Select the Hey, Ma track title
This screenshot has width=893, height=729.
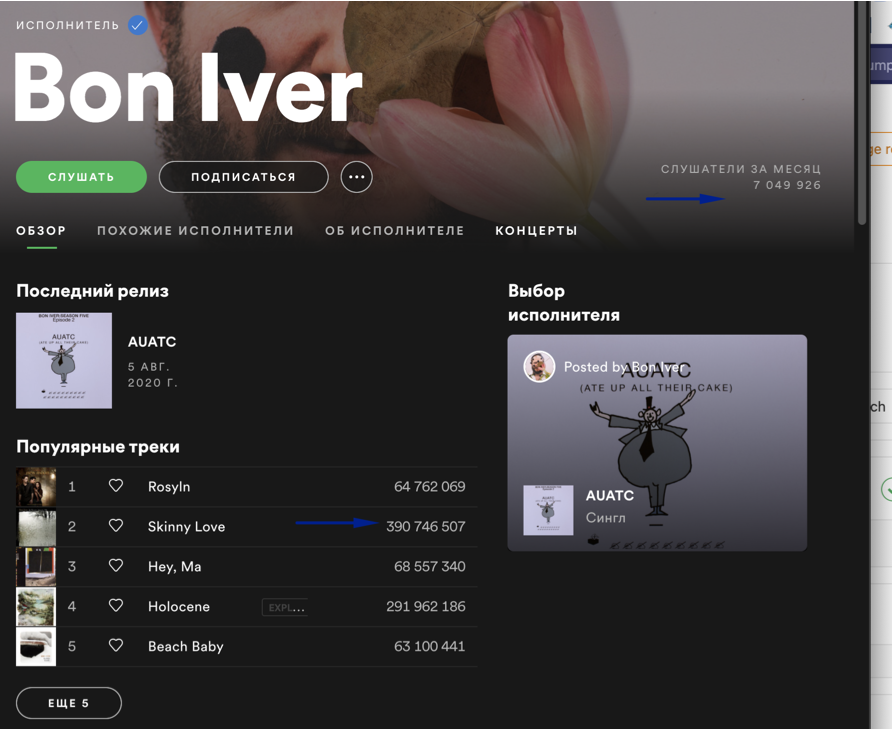tap(174, 567)
